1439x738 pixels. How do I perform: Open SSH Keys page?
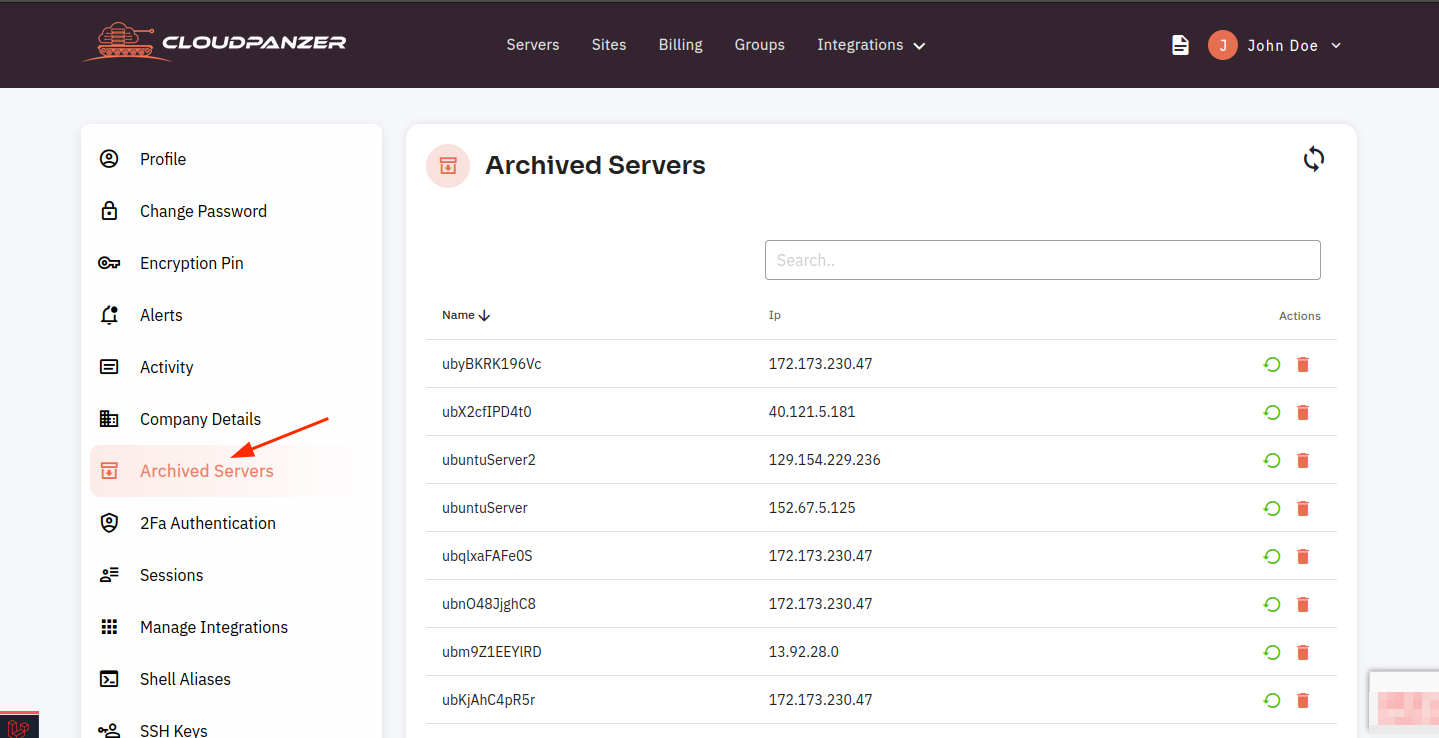[174, 730]
